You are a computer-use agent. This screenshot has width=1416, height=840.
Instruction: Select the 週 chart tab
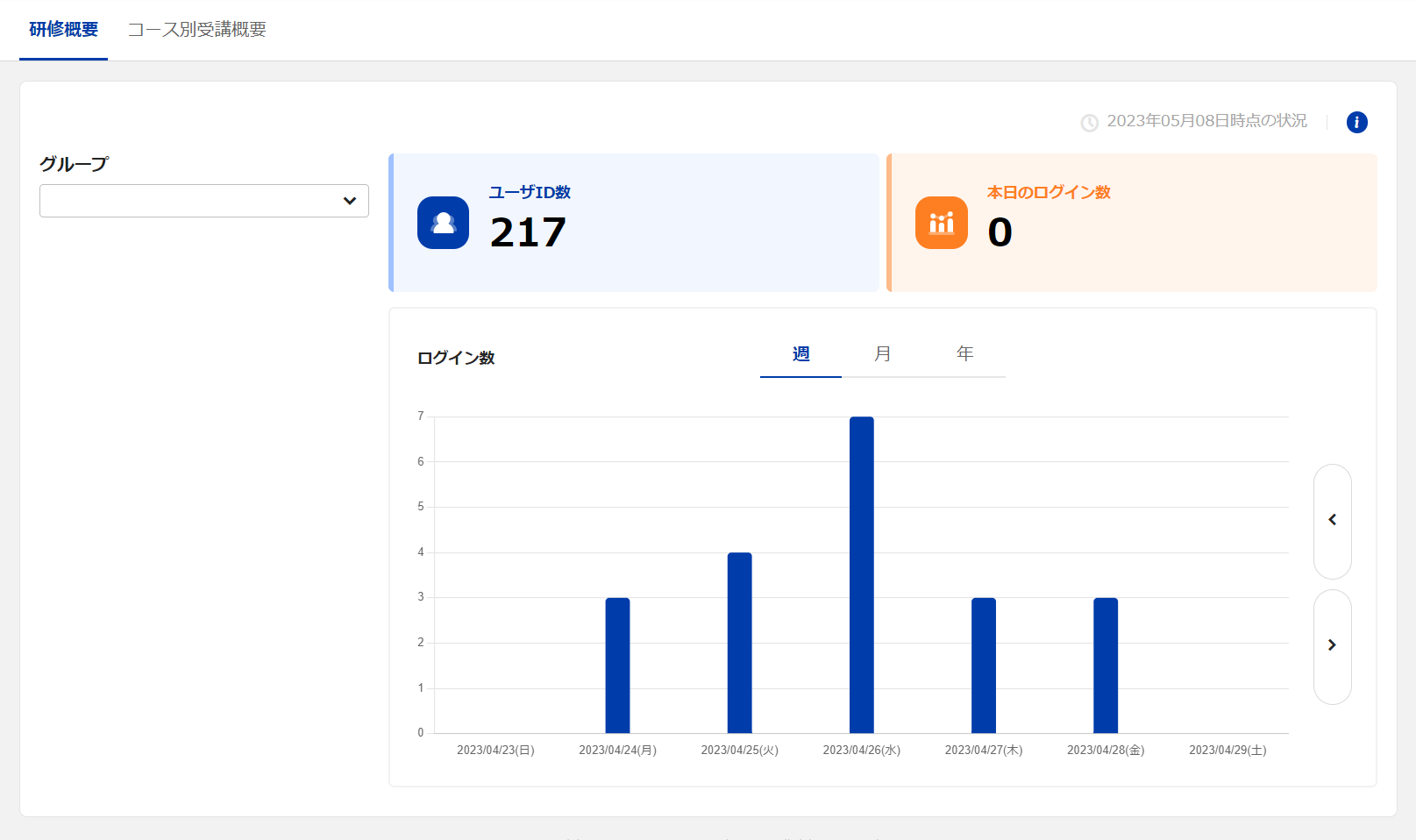point(801,354)
